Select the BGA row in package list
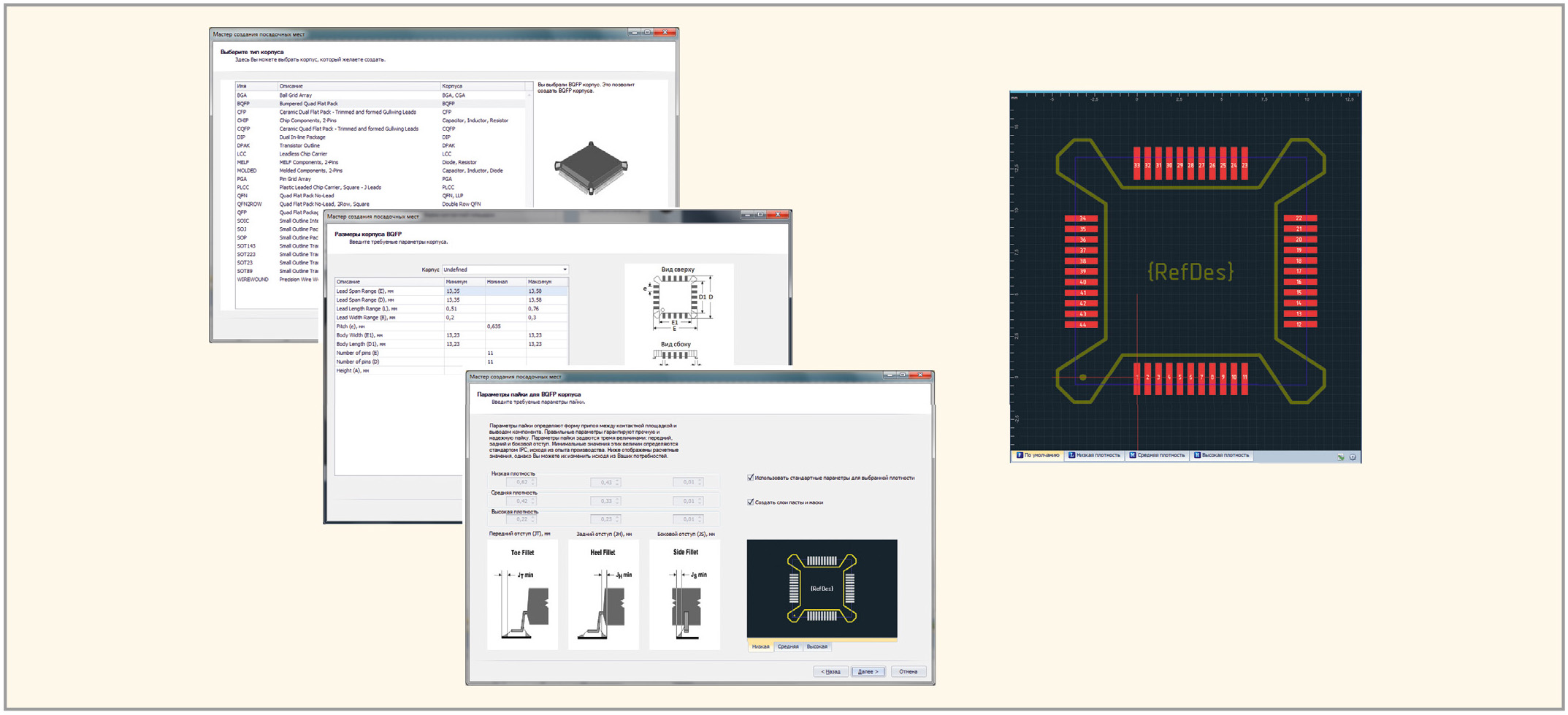The height and width of the screenshot is (715, 1568). point(380,96)
